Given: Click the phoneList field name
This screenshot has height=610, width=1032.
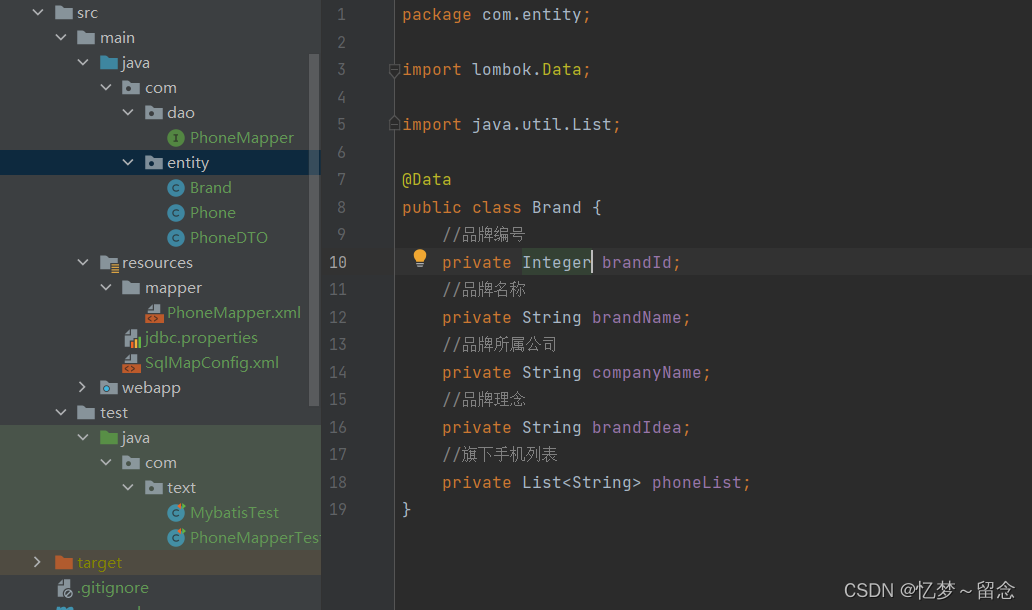Looking at the screenshot, I should 696,482.
